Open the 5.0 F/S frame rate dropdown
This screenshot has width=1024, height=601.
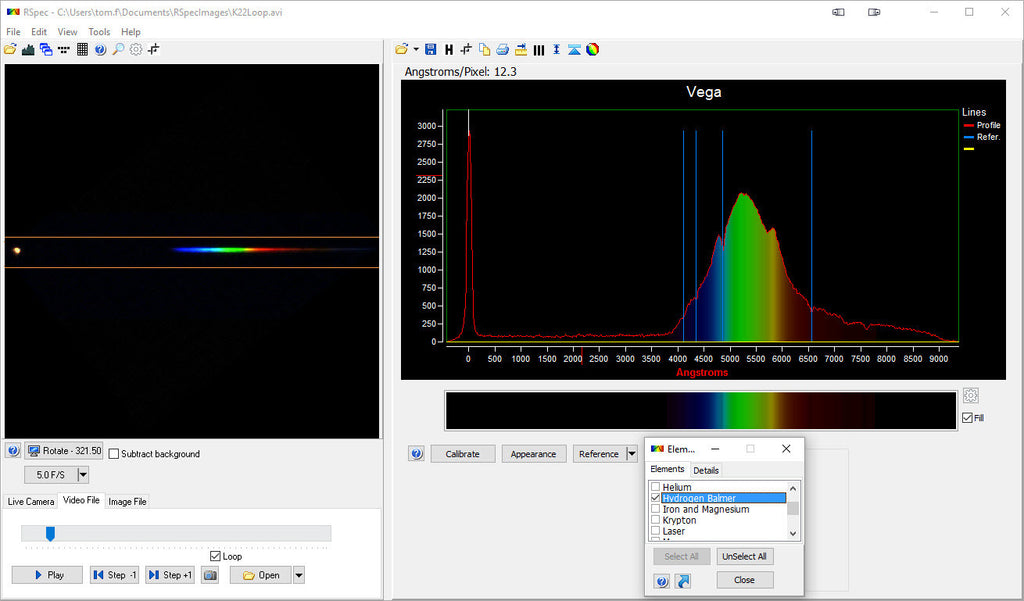coord(84,474)
